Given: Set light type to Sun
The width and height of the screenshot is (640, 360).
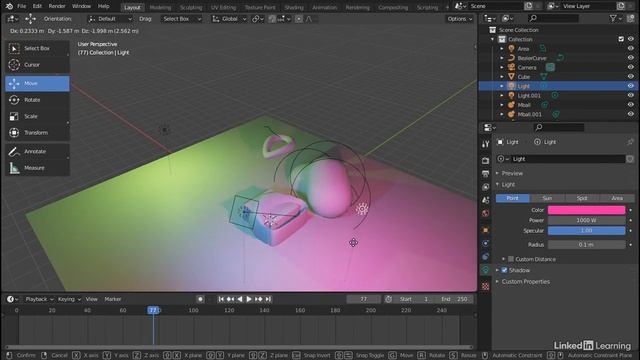Looking at the screenshot, I should pos(547,198).
